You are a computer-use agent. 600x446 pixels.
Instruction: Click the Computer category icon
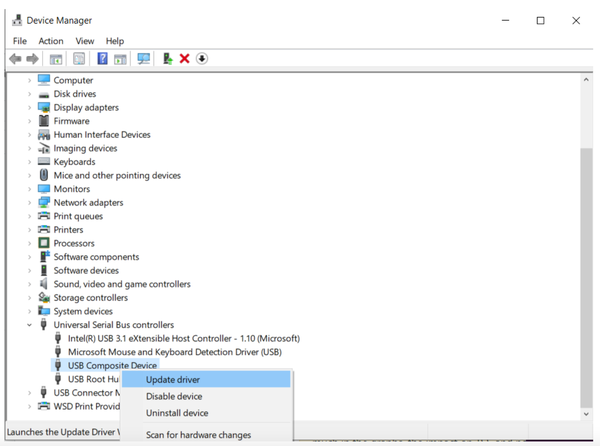tap(44, 80)
